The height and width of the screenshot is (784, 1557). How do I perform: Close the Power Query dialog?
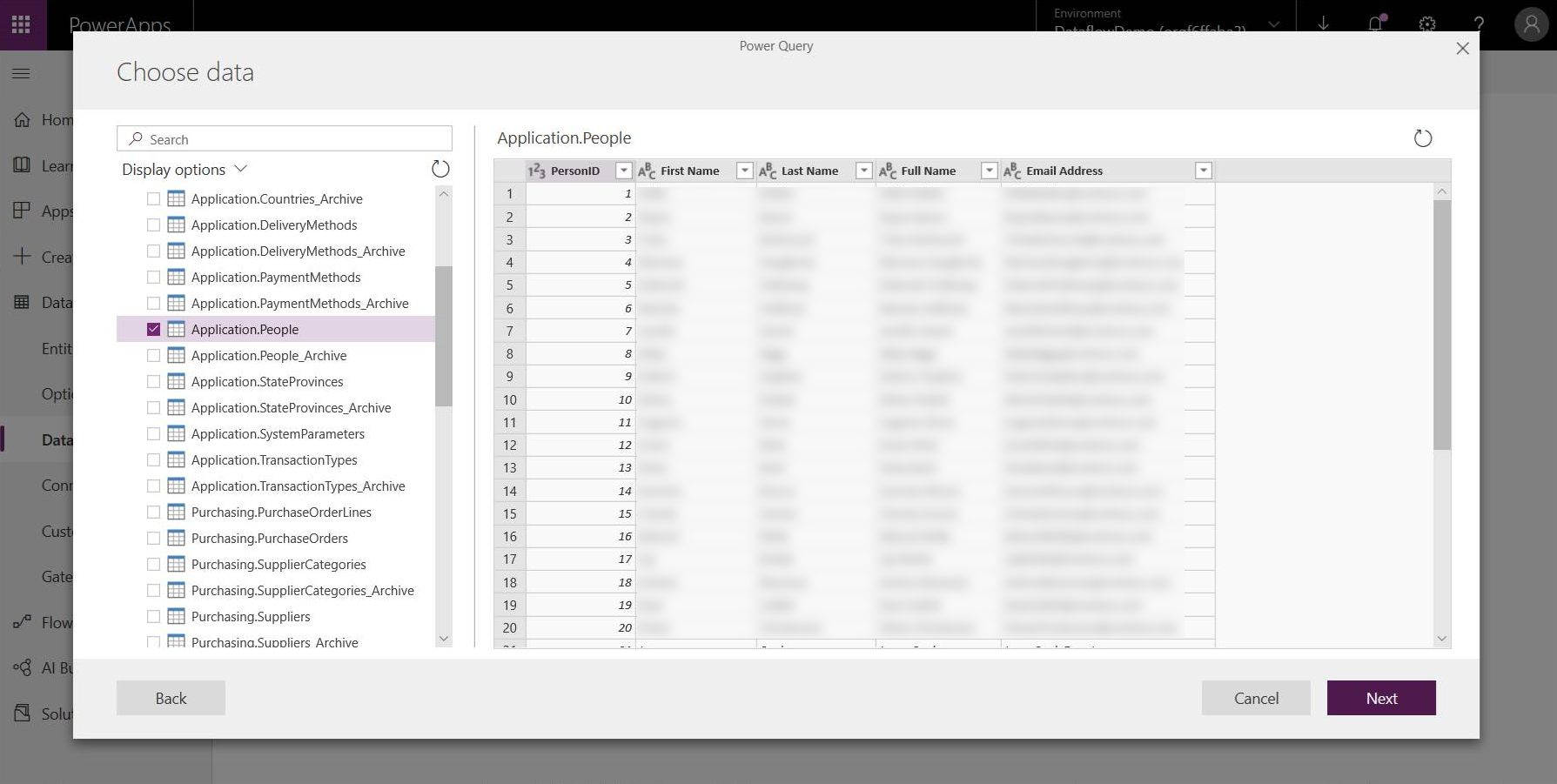coord(1462,49)
